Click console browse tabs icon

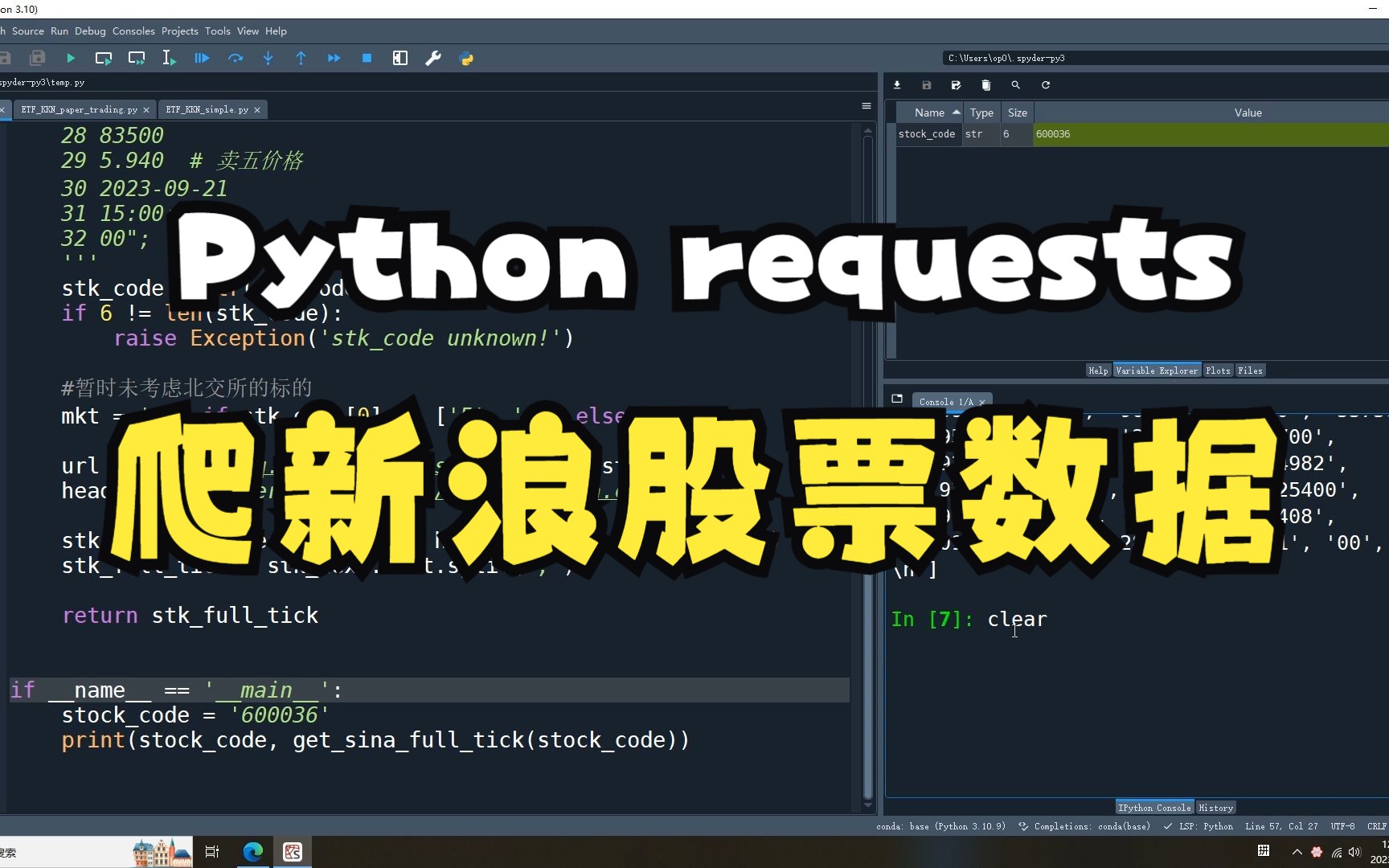[x=897, y=399]
